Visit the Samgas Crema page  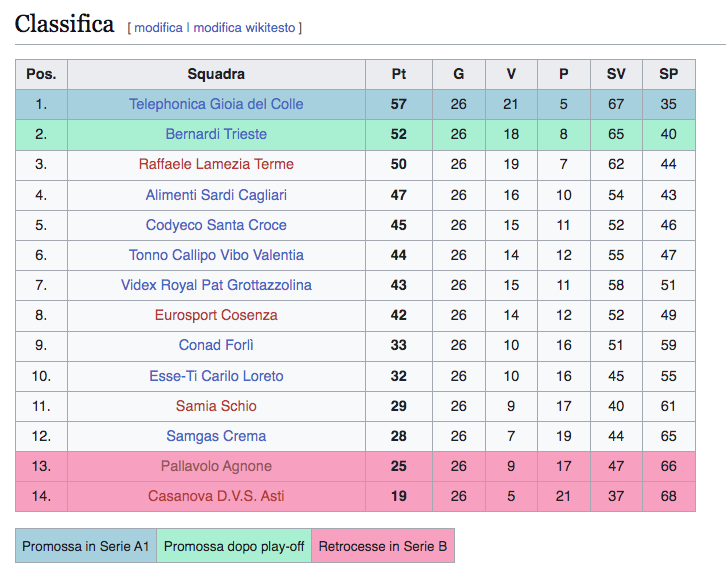pyautogui.click(x=216, y=436)
